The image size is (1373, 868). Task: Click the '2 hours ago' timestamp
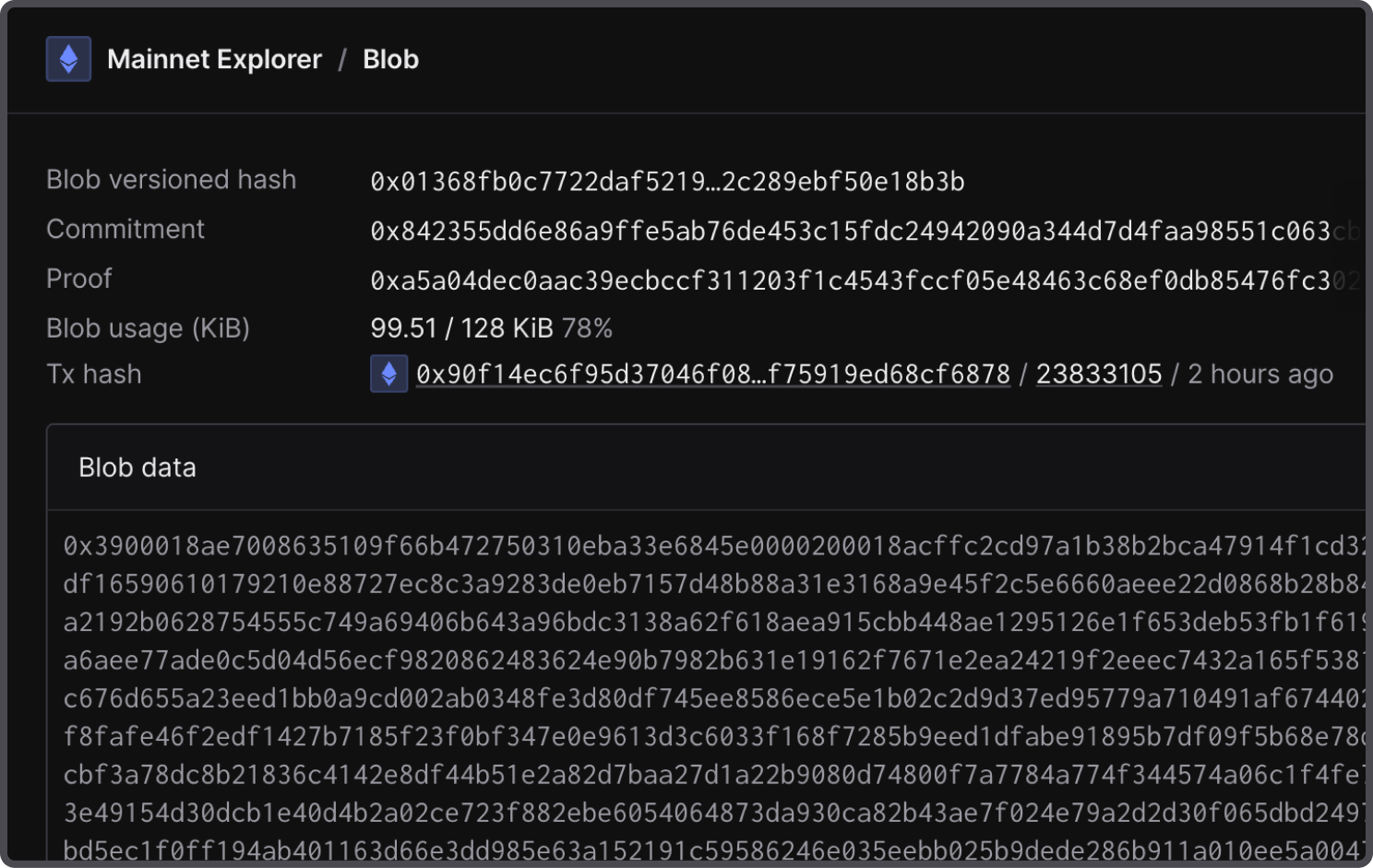(x=1260, y=374)
